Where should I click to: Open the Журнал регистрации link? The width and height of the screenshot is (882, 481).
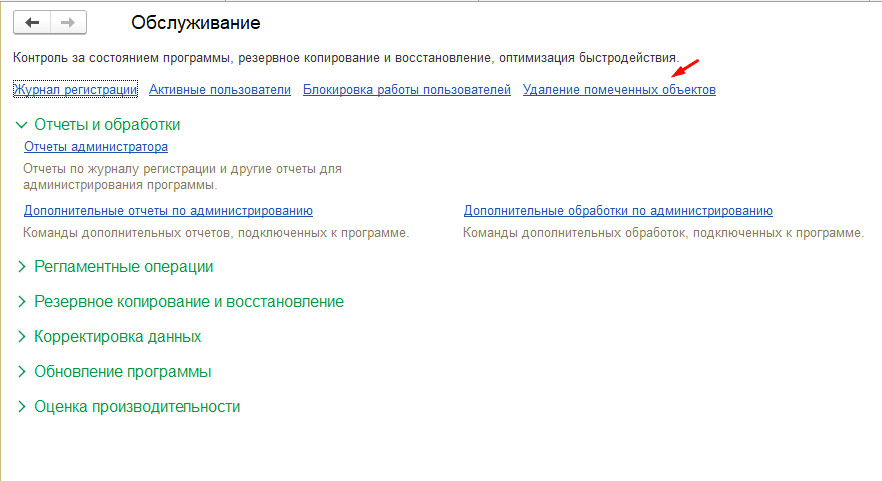75,89
